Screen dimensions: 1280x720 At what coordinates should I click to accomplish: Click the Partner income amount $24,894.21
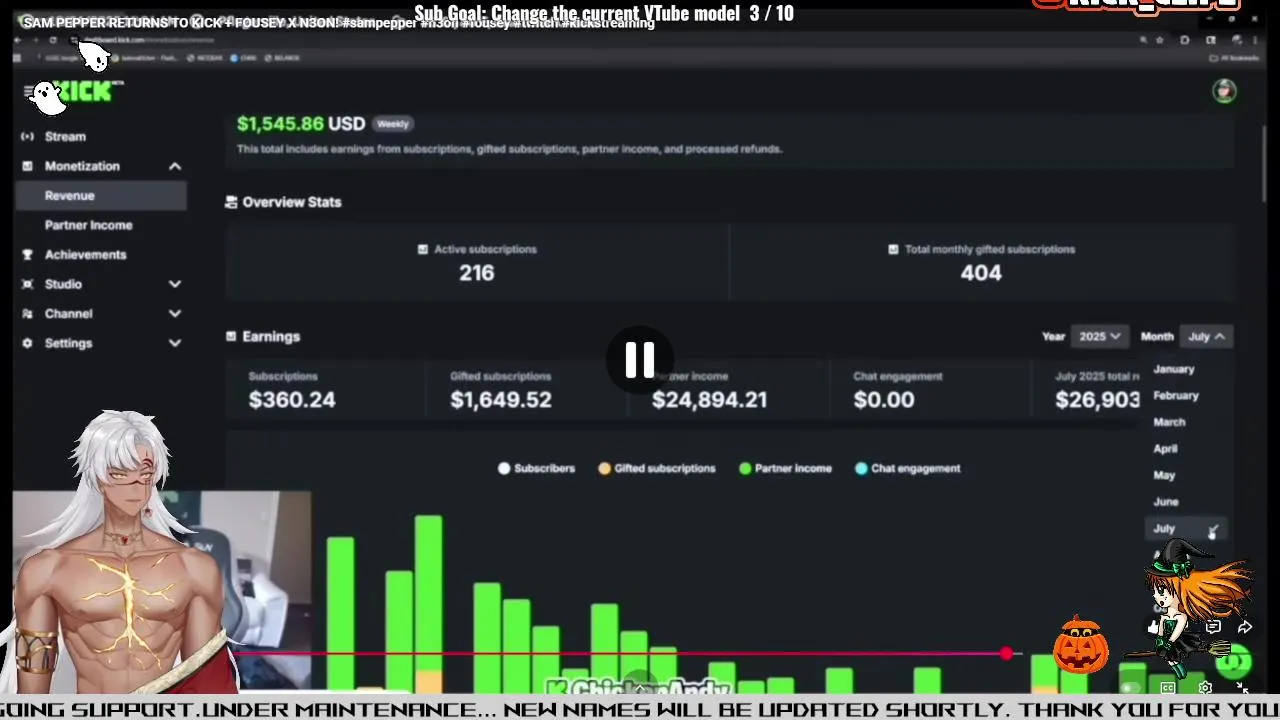709,400
